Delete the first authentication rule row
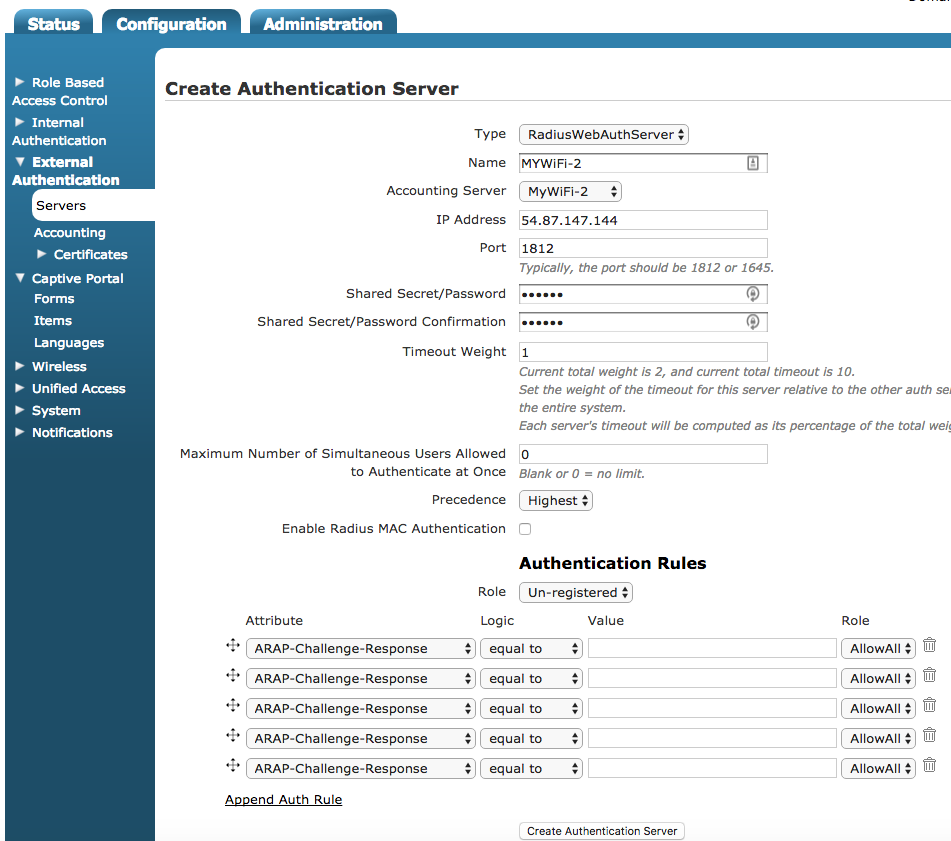This screenshot has height=841, width=951. (x=929, y=645)
